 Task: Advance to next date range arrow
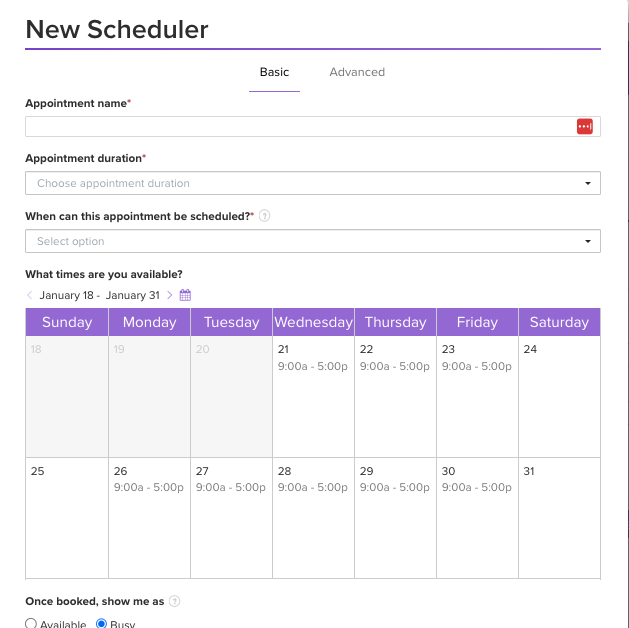coord(170,295)
